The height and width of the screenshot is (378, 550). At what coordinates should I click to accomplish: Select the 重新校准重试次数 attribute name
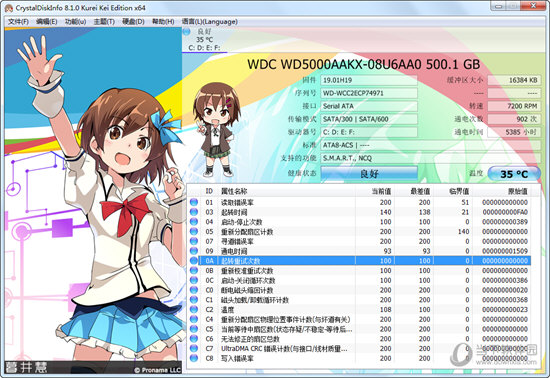click(x=247, y=271)
